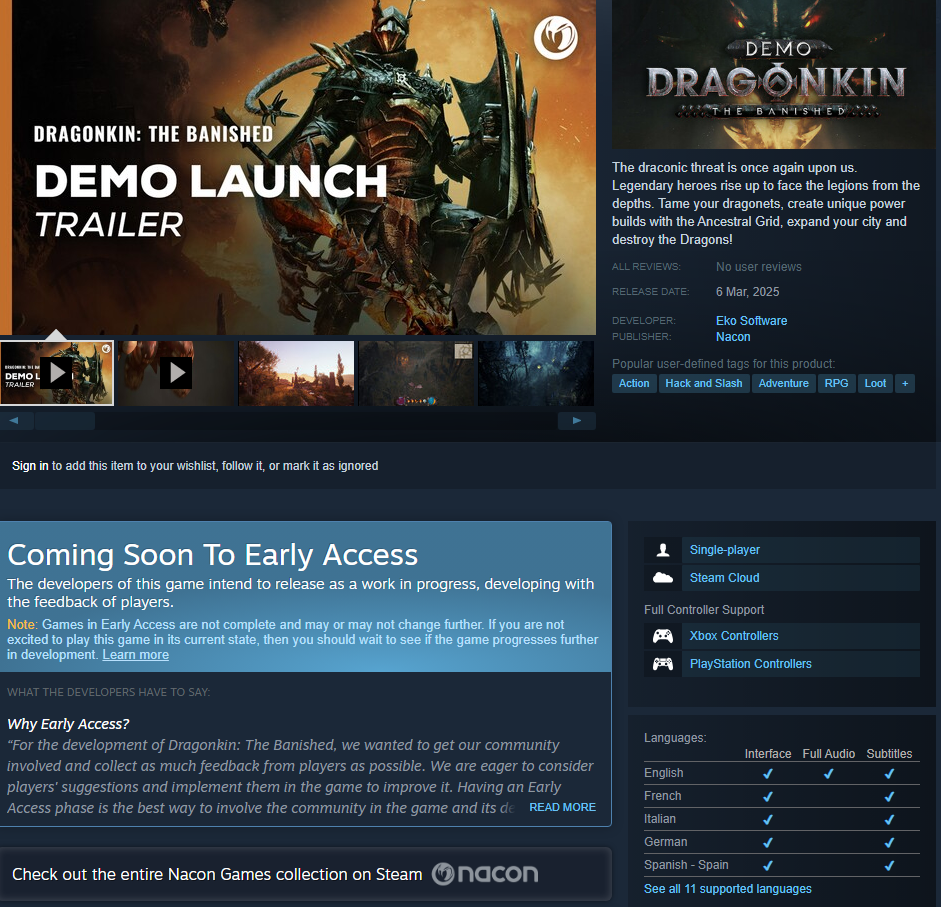Click the Full Audio column header

(829, 754)
